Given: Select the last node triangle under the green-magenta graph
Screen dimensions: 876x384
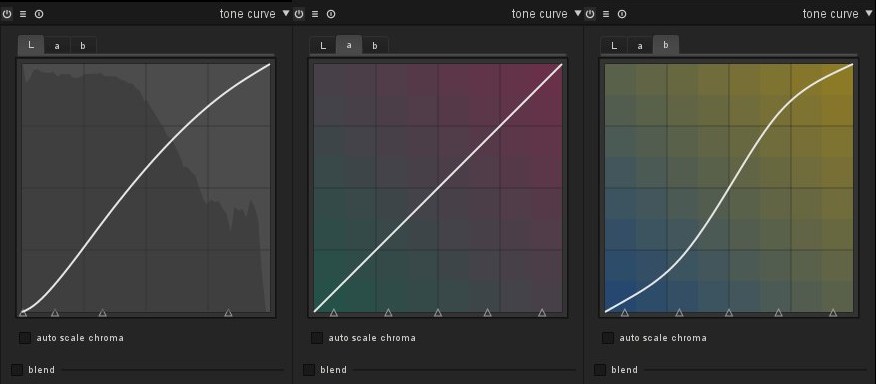Looking at the screenshot, I should coord(542,313).
